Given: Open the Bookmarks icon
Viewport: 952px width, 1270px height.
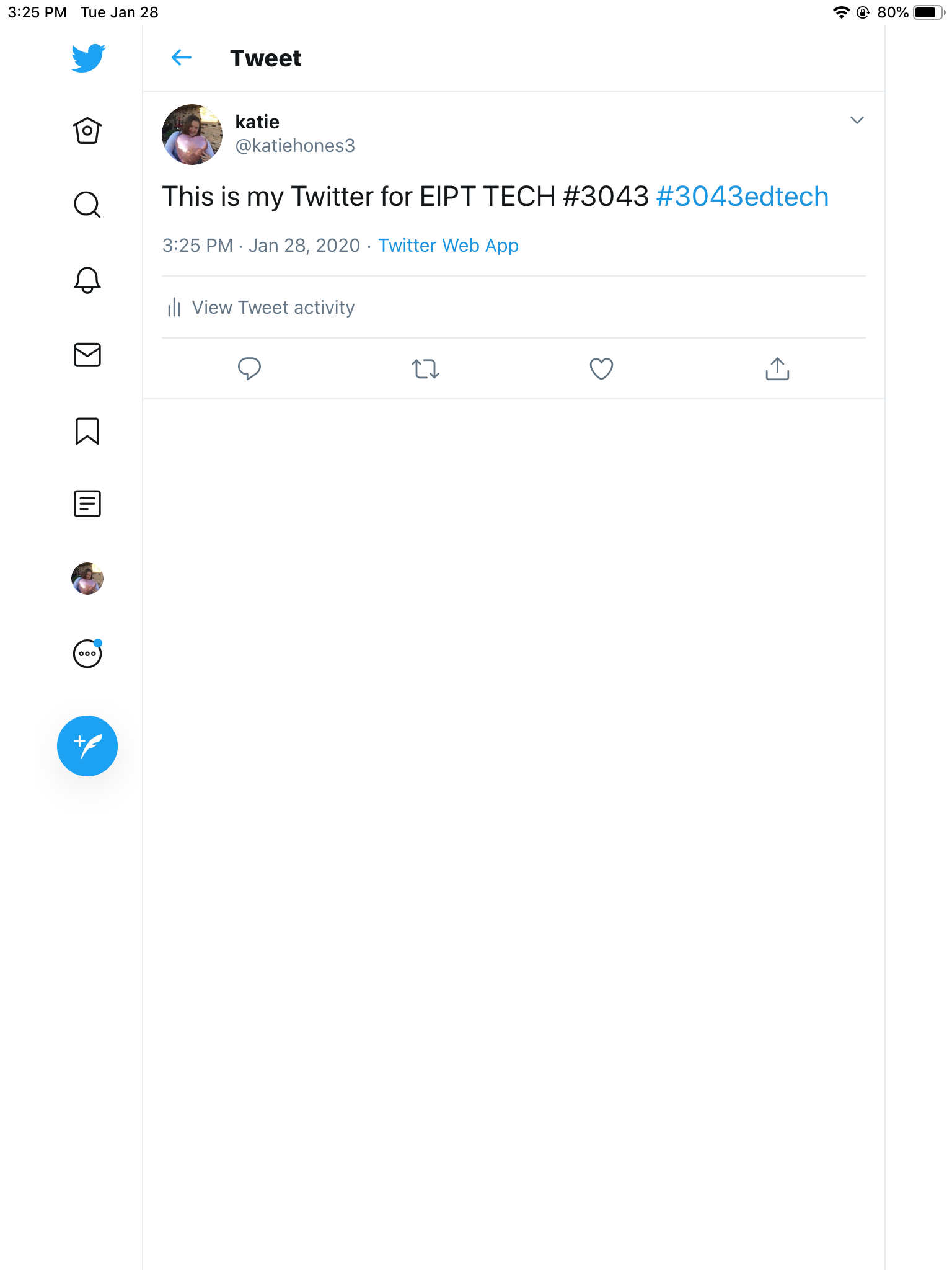Looking at the screenshot, I should [87, 431].
